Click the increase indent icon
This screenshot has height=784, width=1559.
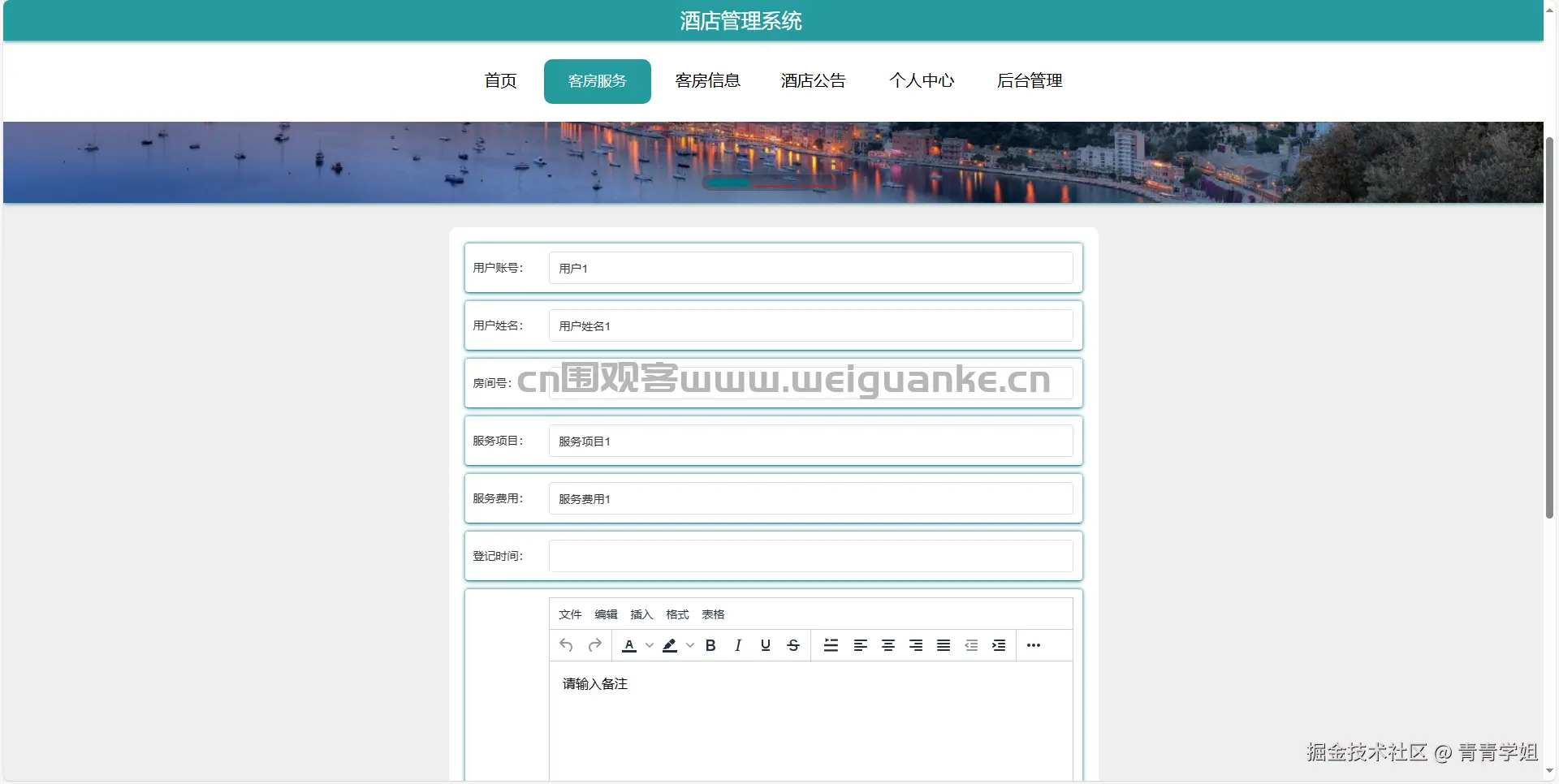(999, 645)
